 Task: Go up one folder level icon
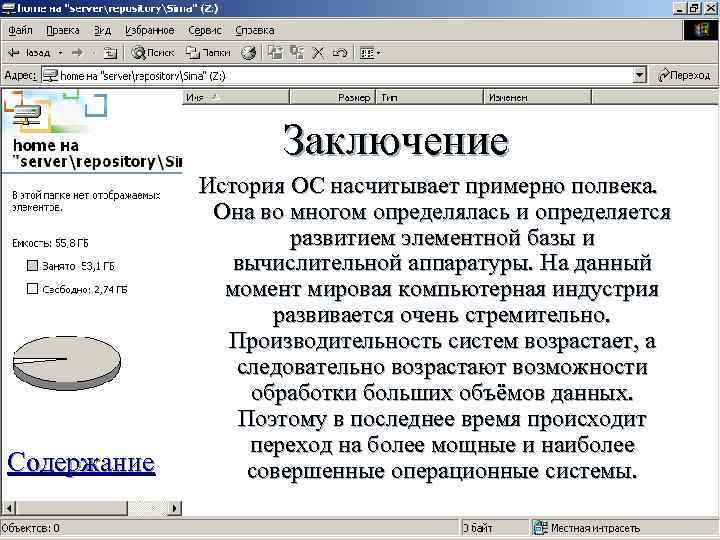coord(110,53)
